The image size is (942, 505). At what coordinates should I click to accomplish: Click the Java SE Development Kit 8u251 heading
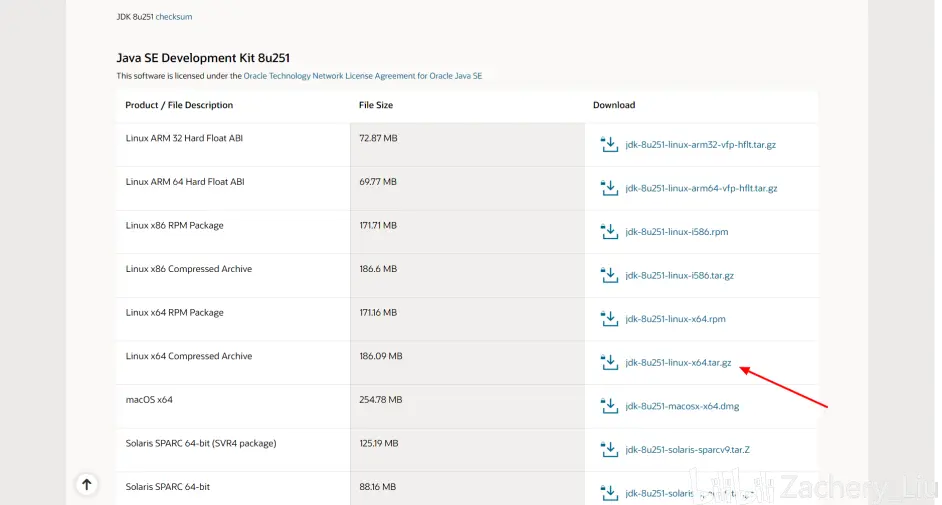203,58
